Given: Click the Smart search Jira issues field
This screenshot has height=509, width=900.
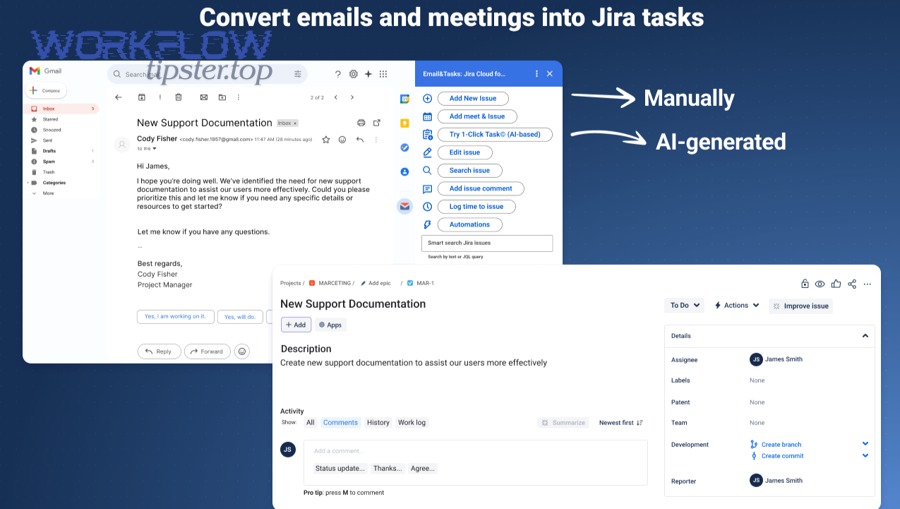Looking at the screenshot, I should click(x=487, y=243).
